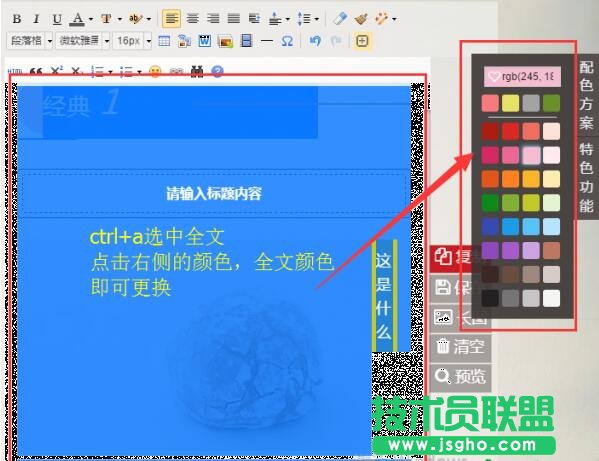Open the font color dropdown arrow
This screenshot has height=461, width=599.
(91, 19)
